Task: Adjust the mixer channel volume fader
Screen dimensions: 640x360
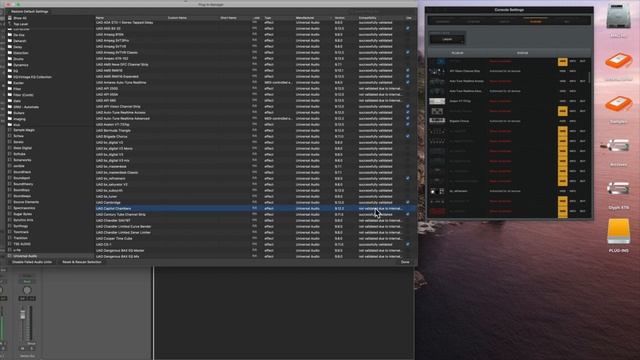Action: coord(23,315)
